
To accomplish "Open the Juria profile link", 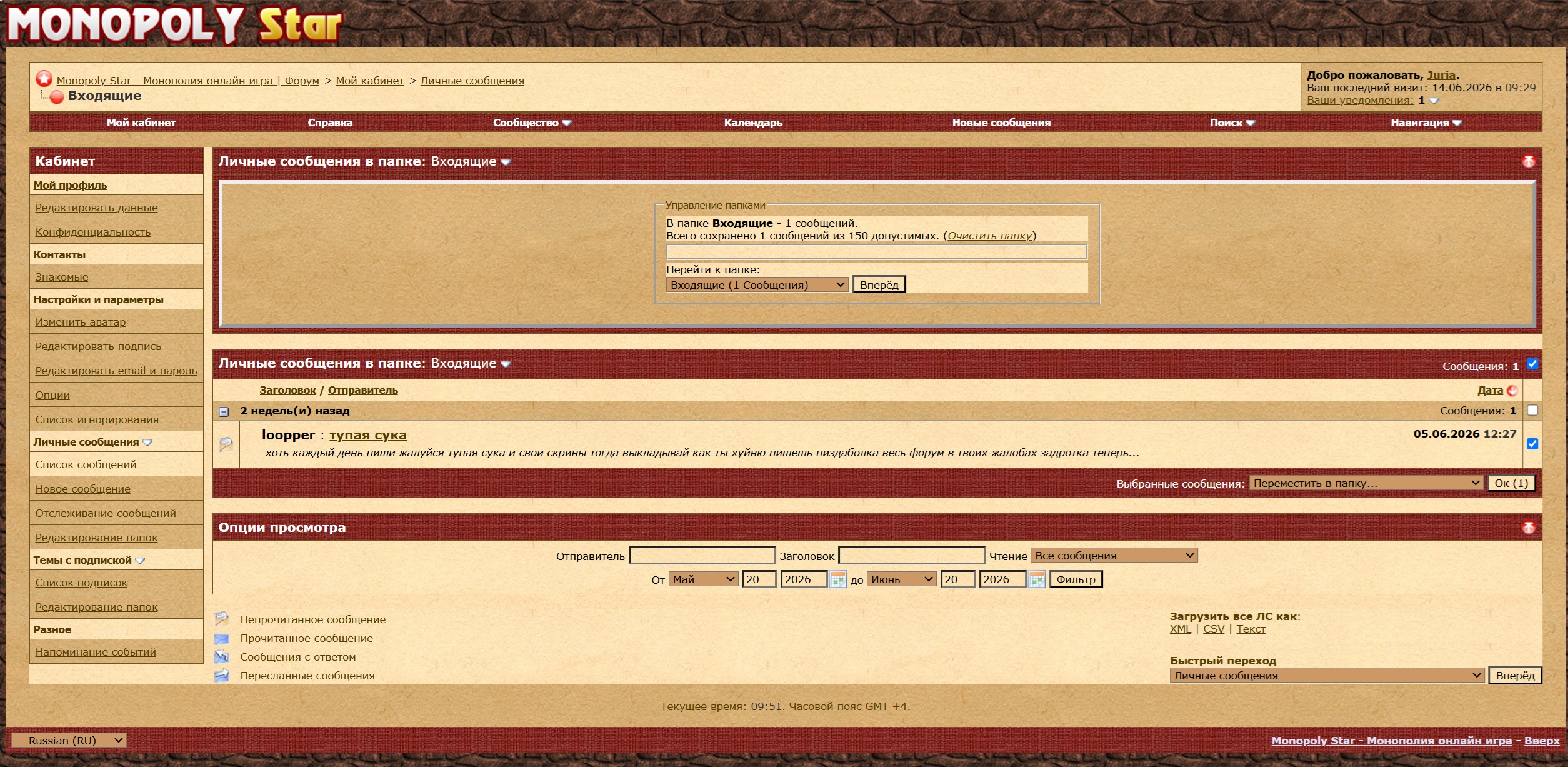I will click(x=1441, y=75).
